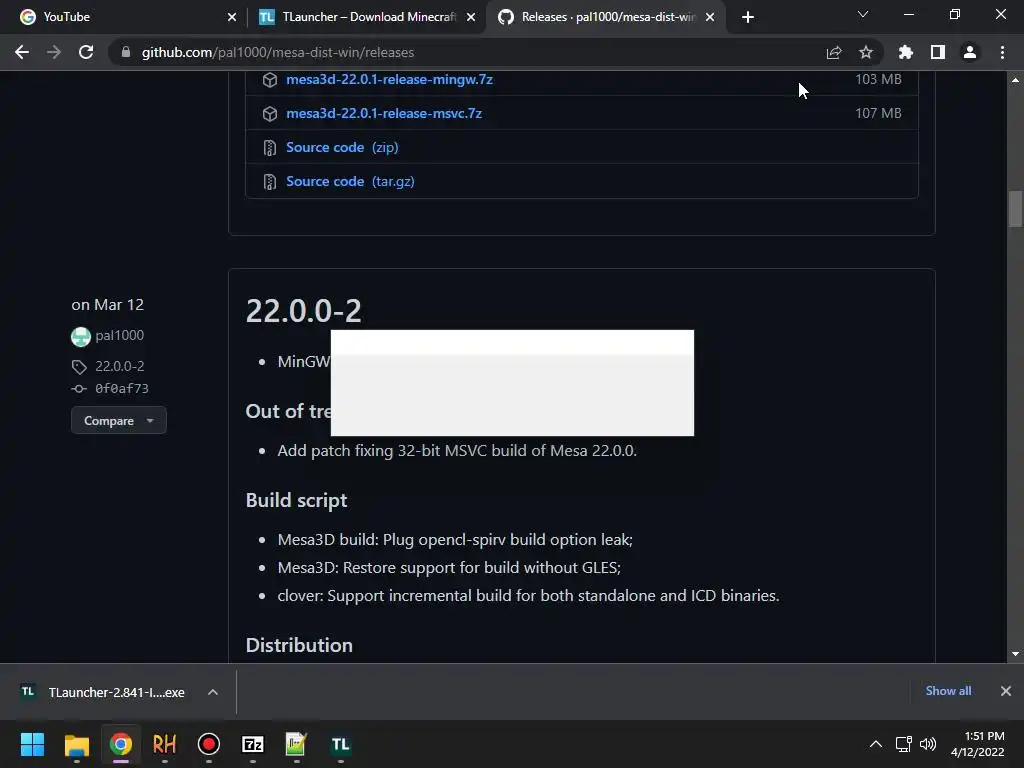Open the 22.0.0-2 tag link

point(120,366)
